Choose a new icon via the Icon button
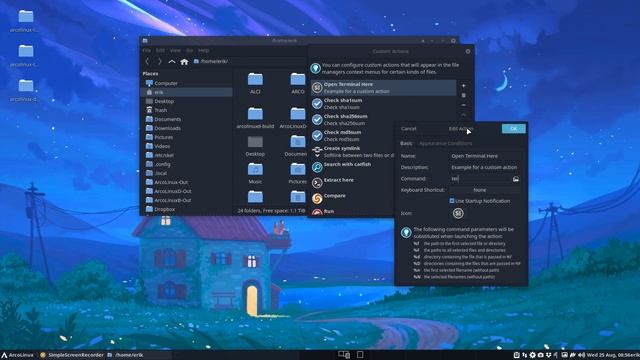Viewport: 640px width, 360px height. (458, 213)
